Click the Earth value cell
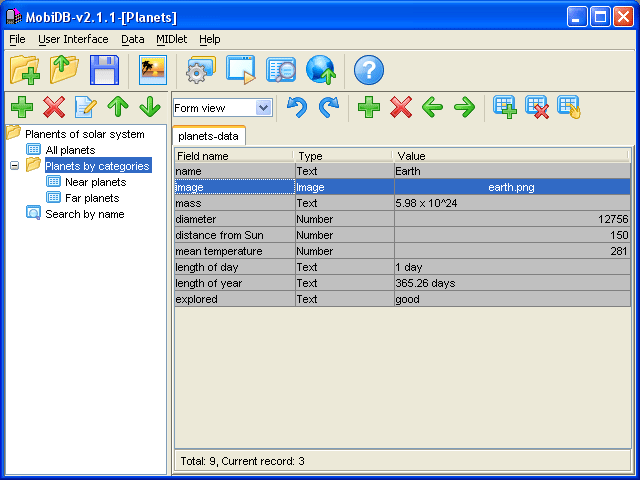The height and width of the screenshot is (480, 640). (512, 171)
